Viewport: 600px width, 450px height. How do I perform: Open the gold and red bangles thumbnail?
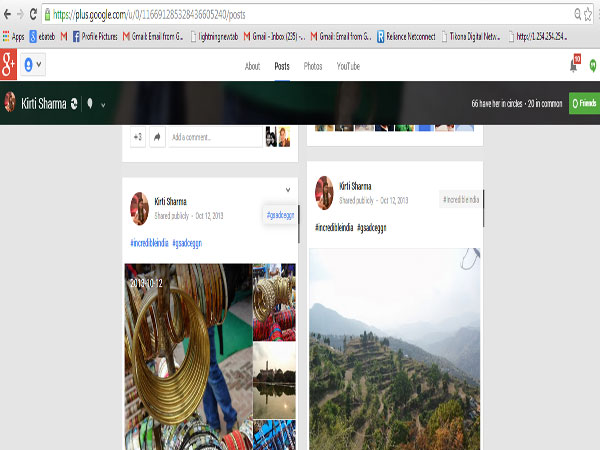click(x=274, y=302)
